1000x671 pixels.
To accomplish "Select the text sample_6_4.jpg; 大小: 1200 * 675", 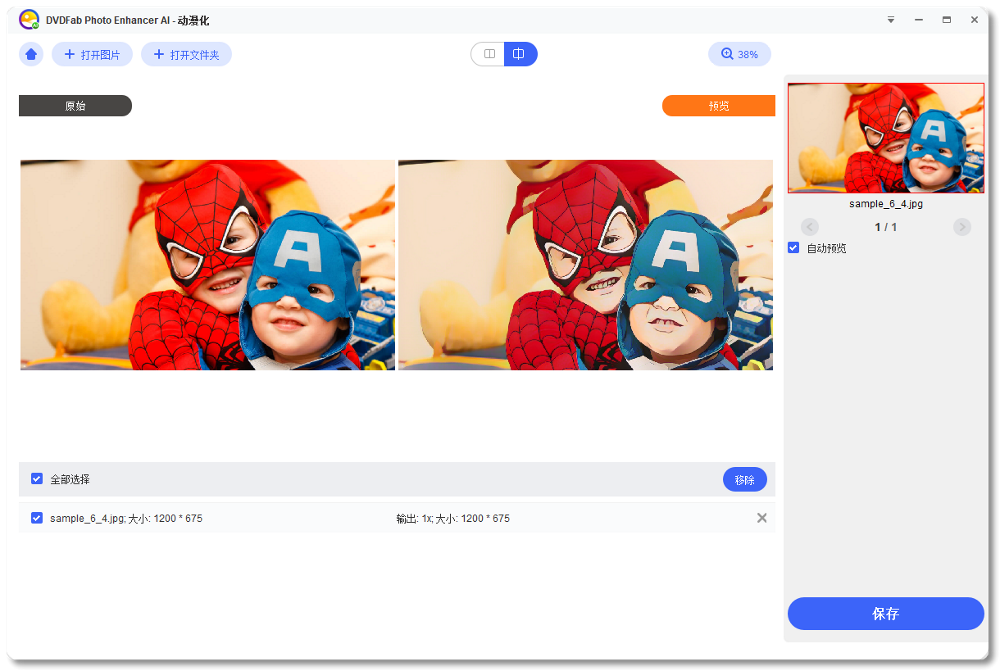I will (x=126, y=519).
